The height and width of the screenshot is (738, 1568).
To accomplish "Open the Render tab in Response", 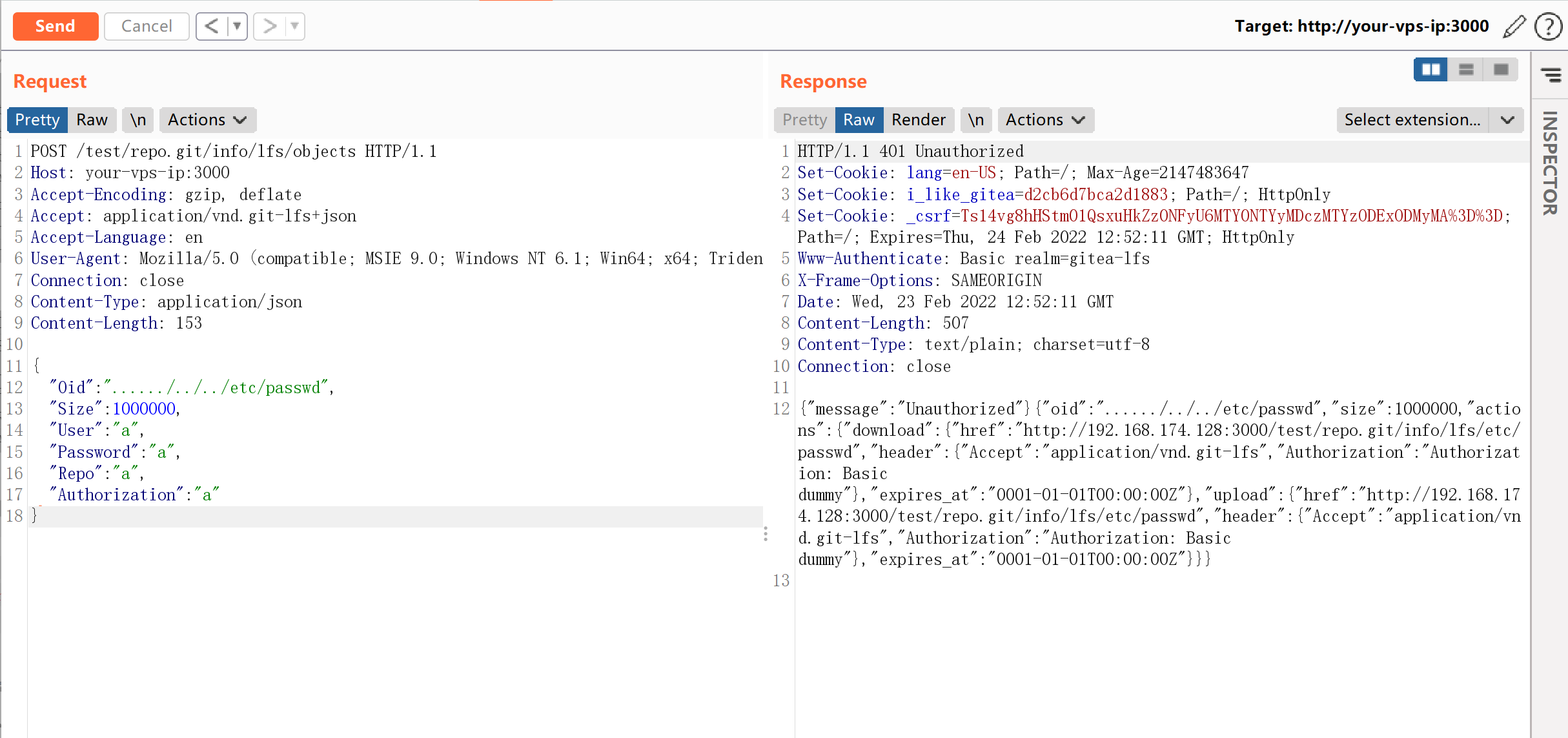I will [918, 120].
